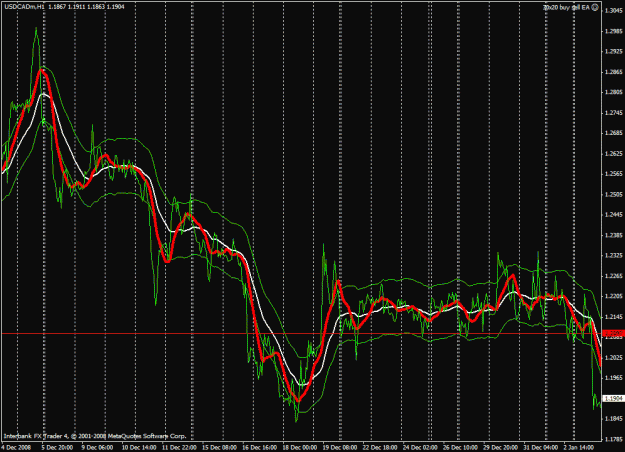Click the 1.2265 price axis label

click(614, 276)
